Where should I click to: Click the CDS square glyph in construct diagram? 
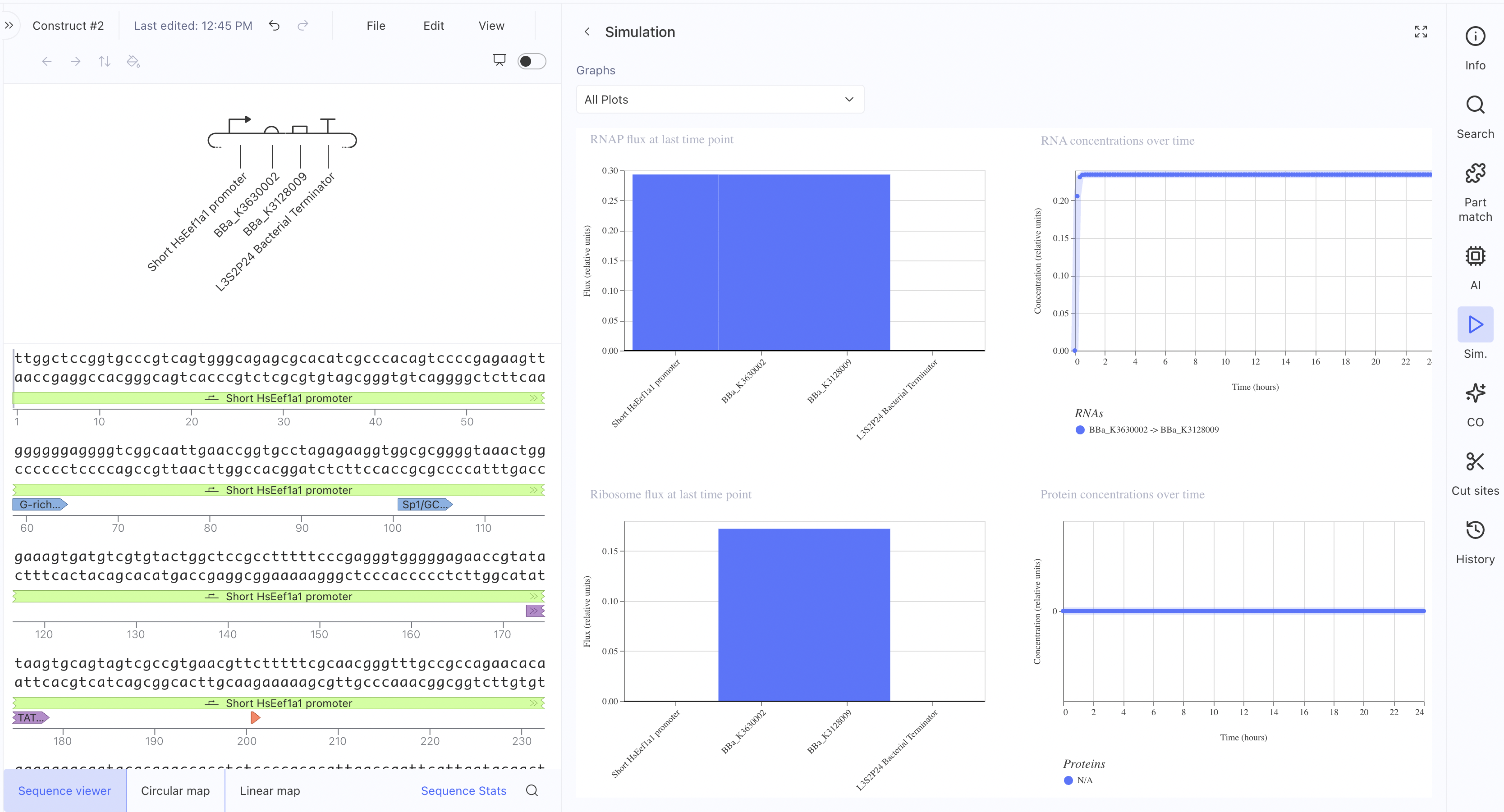(299, 129)
